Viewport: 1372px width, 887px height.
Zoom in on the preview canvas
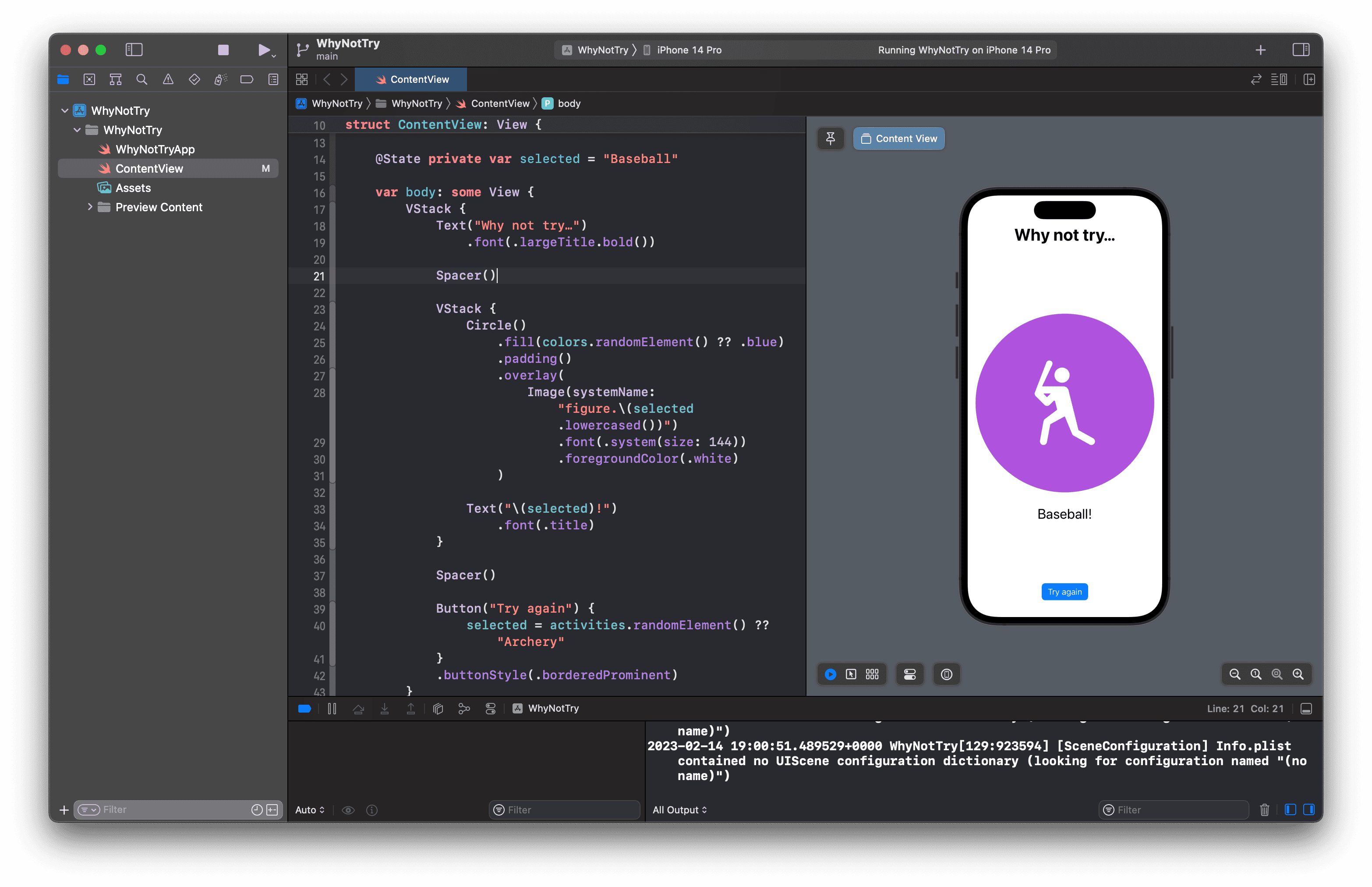point(1298,674)
